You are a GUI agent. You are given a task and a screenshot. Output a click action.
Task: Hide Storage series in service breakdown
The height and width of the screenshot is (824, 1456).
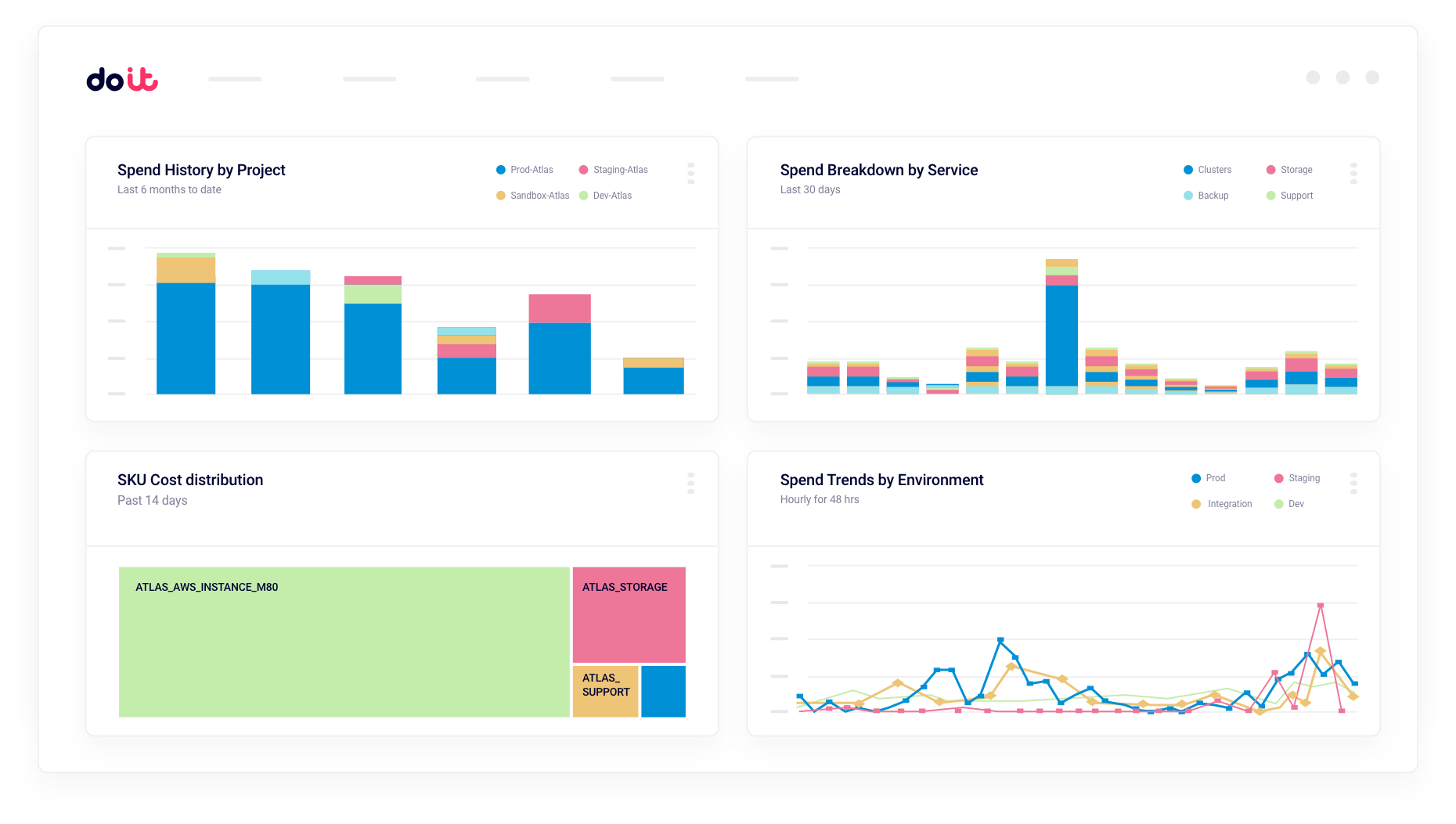click(x=1289, y=170)
